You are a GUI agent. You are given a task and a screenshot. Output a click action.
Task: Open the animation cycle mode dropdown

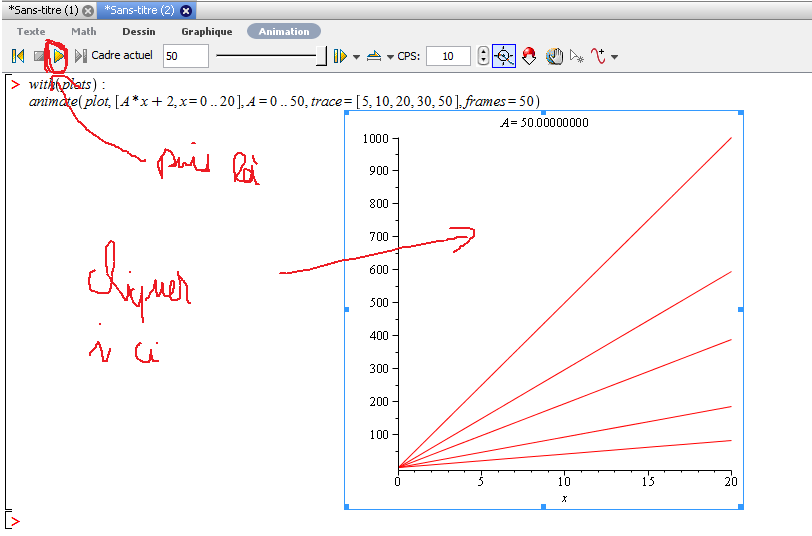pos(389,57)
